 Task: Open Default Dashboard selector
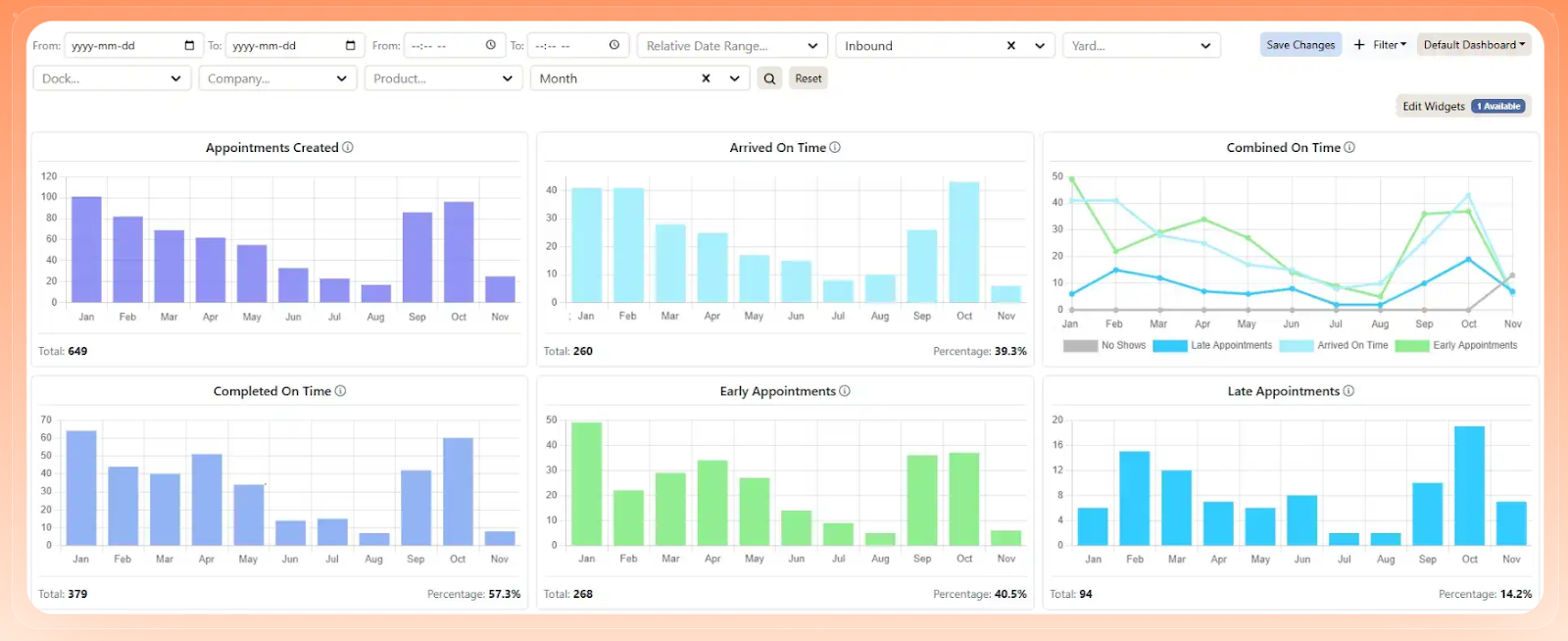coord(1474,45)
